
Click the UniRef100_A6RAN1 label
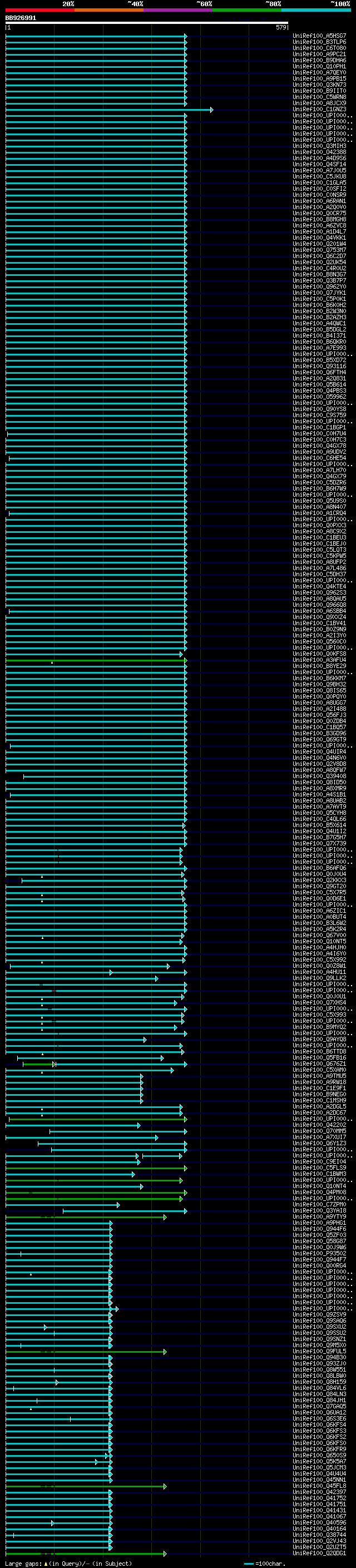pos(319,201)
